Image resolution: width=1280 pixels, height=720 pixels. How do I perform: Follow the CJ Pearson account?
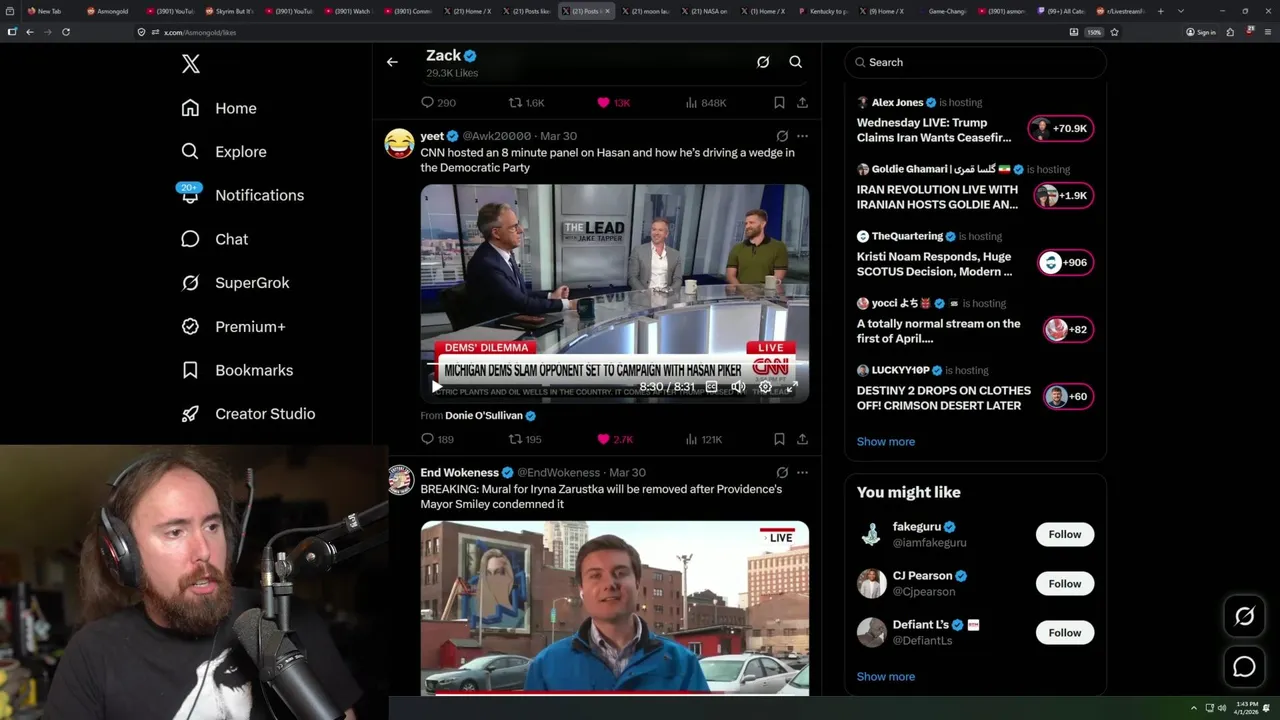(1065, 583)
